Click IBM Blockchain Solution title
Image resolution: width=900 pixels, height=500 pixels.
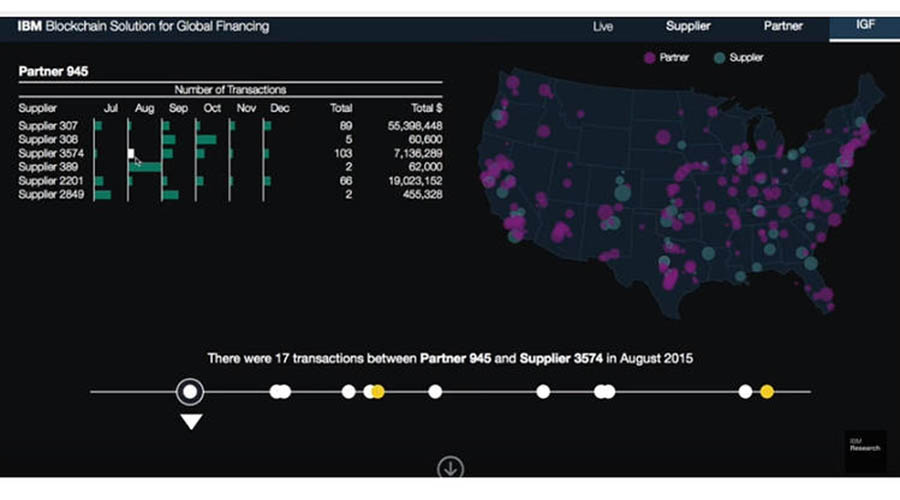click(143, 26)
